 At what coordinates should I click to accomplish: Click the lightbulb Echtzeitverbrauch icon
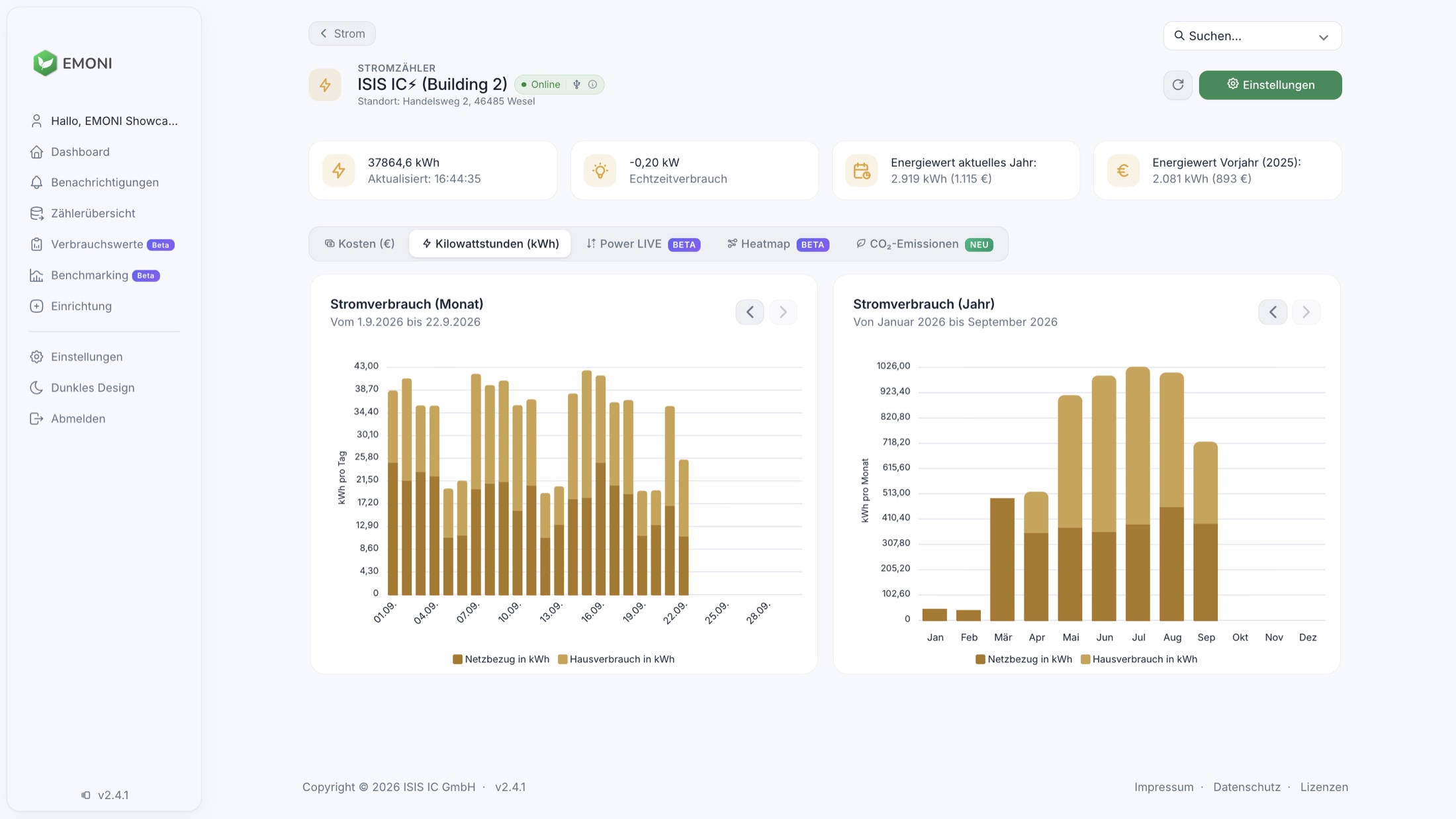click(600, 171)
